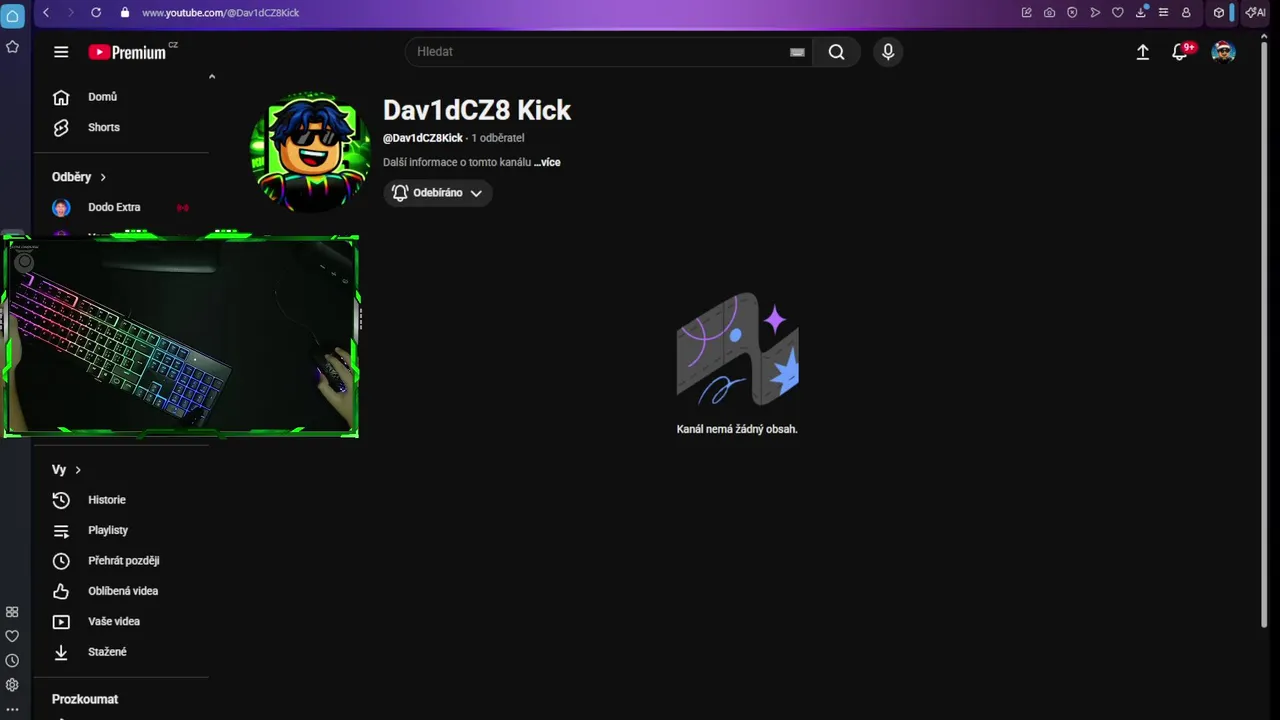The image size is (1280, 720).
Task: Open the heart icon in browser sidebar
Action: tap(12, 636)
